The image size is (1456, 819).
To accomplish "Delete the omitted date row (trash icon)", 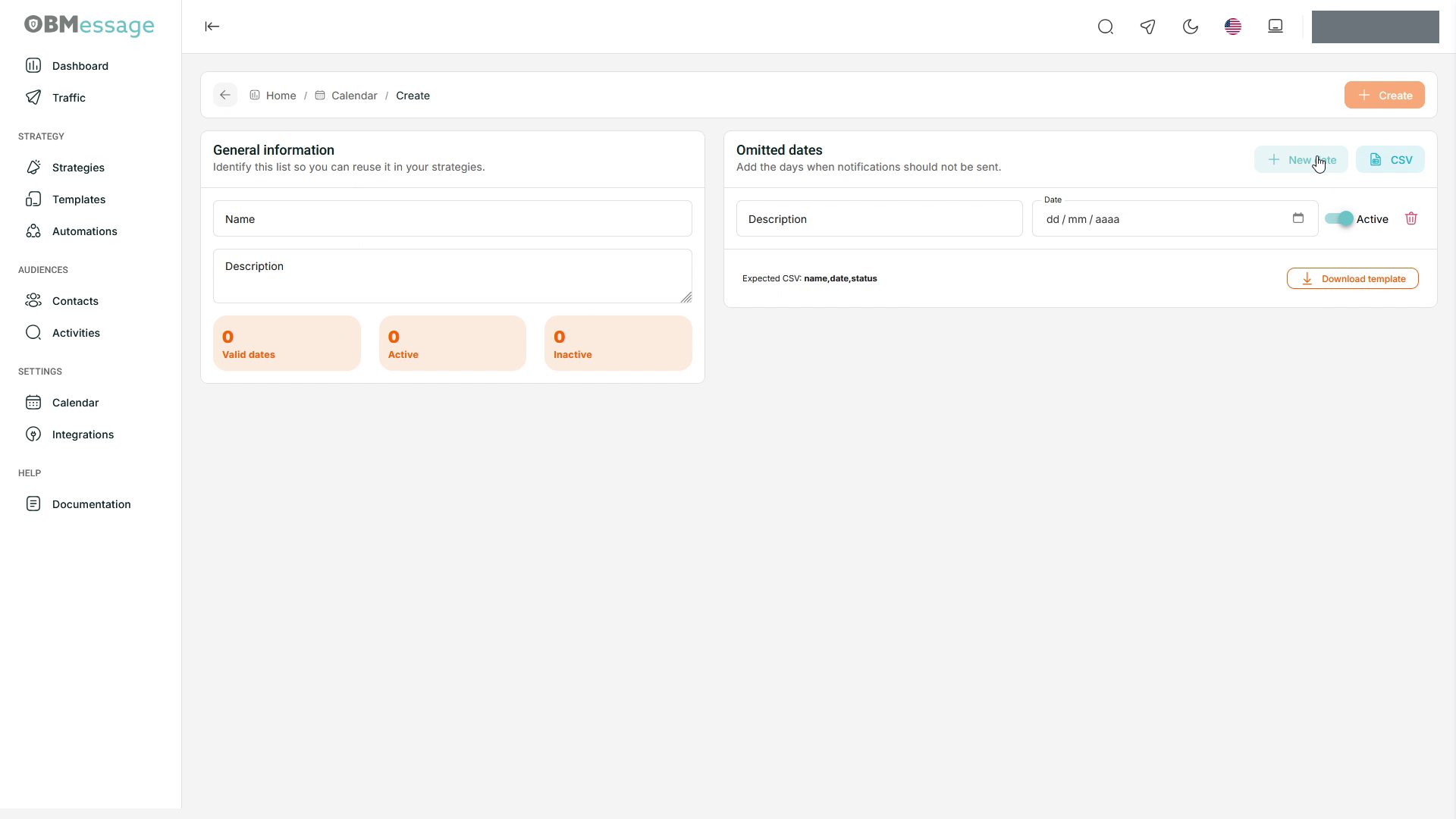I will point(1411,218).
